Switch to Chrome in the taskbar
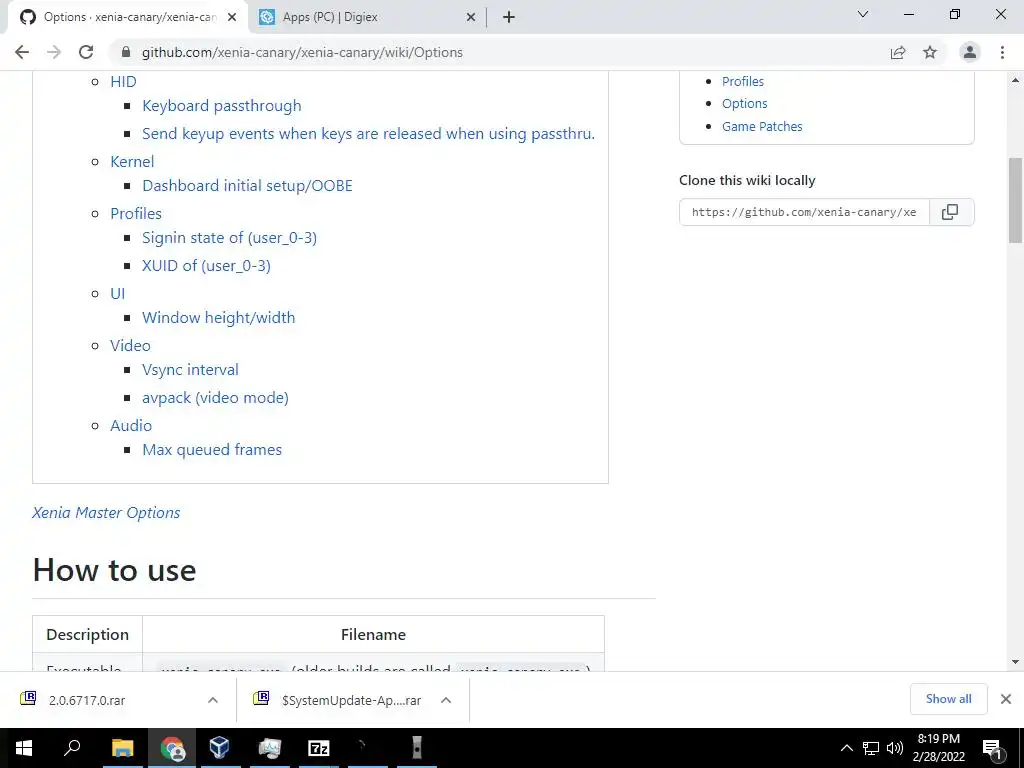The image size is (1024, 768). coord(172,748)
